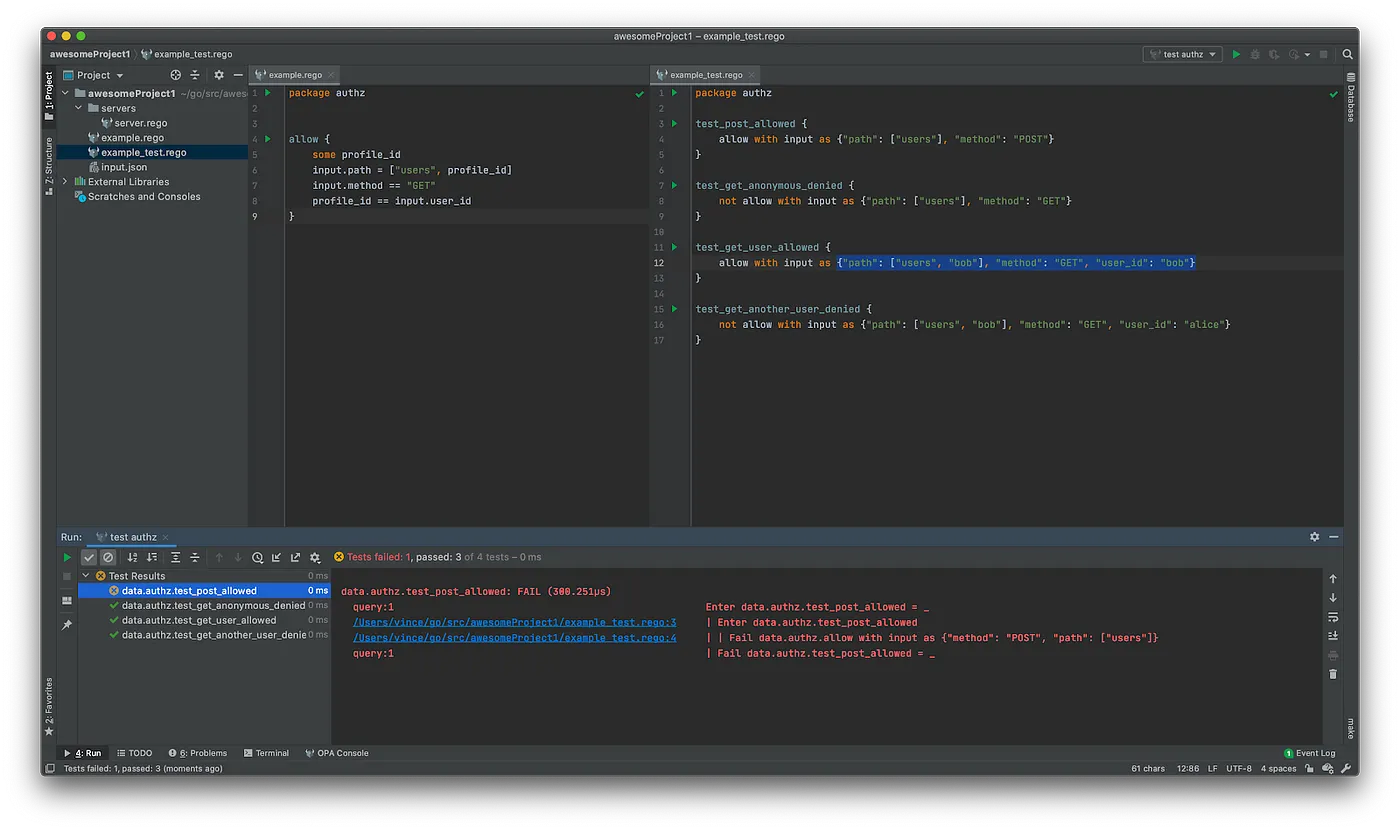Screen dimensions: 1400x830
Task: Select test_get_user_allowed result
Action: [x=204, y=620]
